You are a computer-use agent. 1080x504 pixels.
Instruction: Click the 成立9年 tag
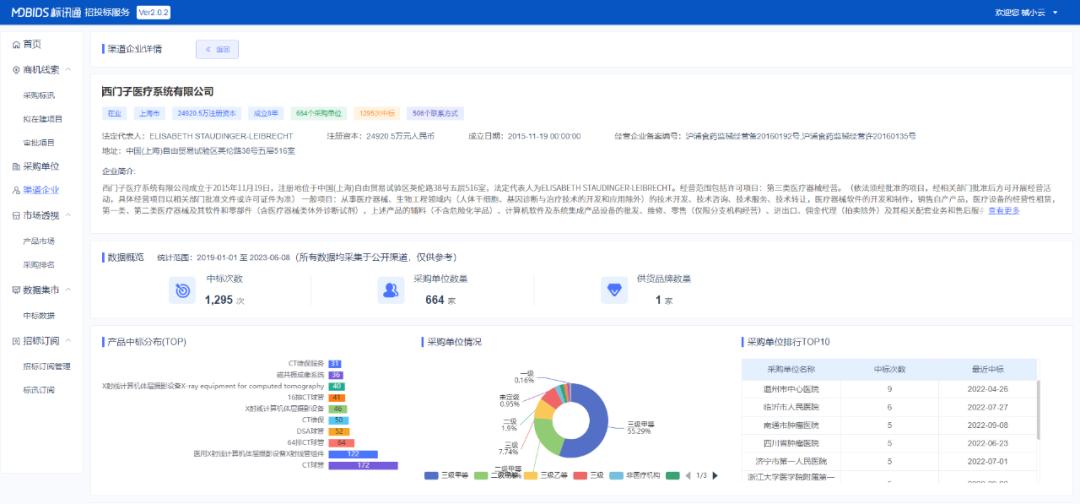click(x=265, y=114)
